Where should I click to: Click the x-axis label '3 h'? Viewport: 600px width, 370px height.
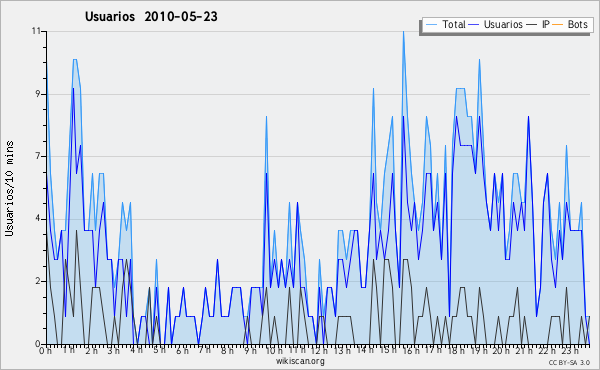pos(114,350)
